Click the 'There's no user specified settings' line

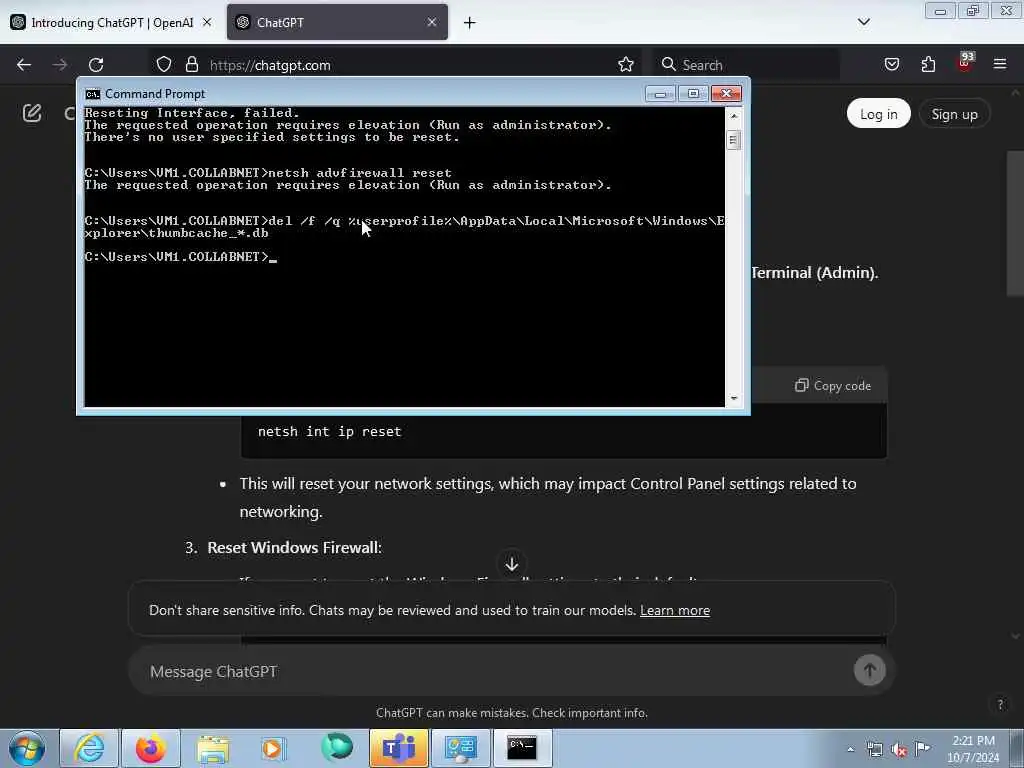[272, 137]
